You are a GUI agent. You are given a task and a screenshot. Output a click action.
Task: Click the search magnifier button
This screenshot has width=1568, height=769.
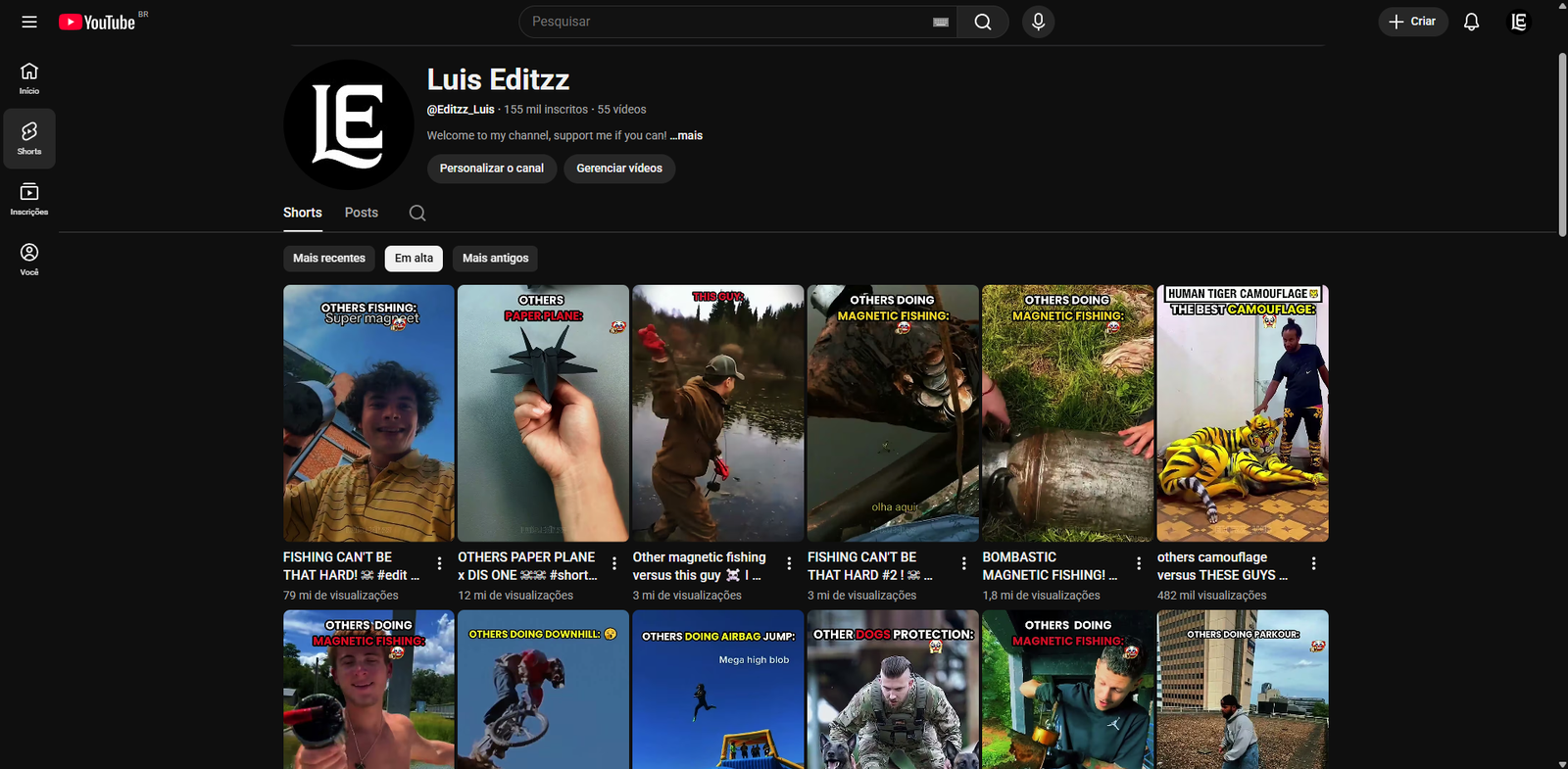[983, 22]
